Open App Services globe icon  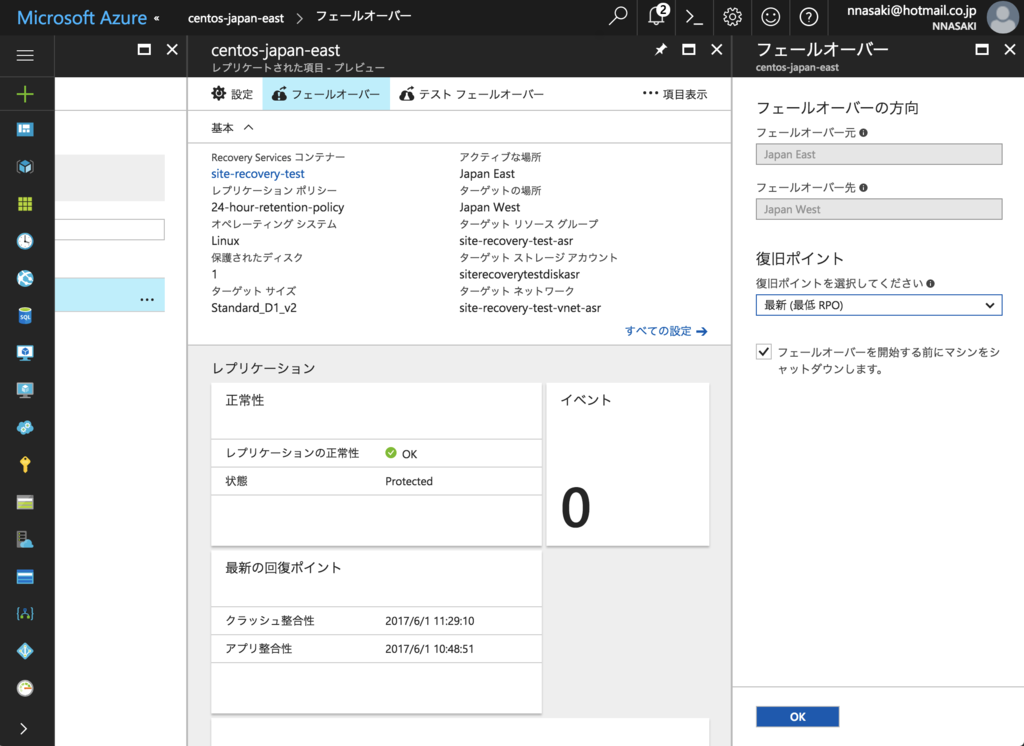coord(25,278)
